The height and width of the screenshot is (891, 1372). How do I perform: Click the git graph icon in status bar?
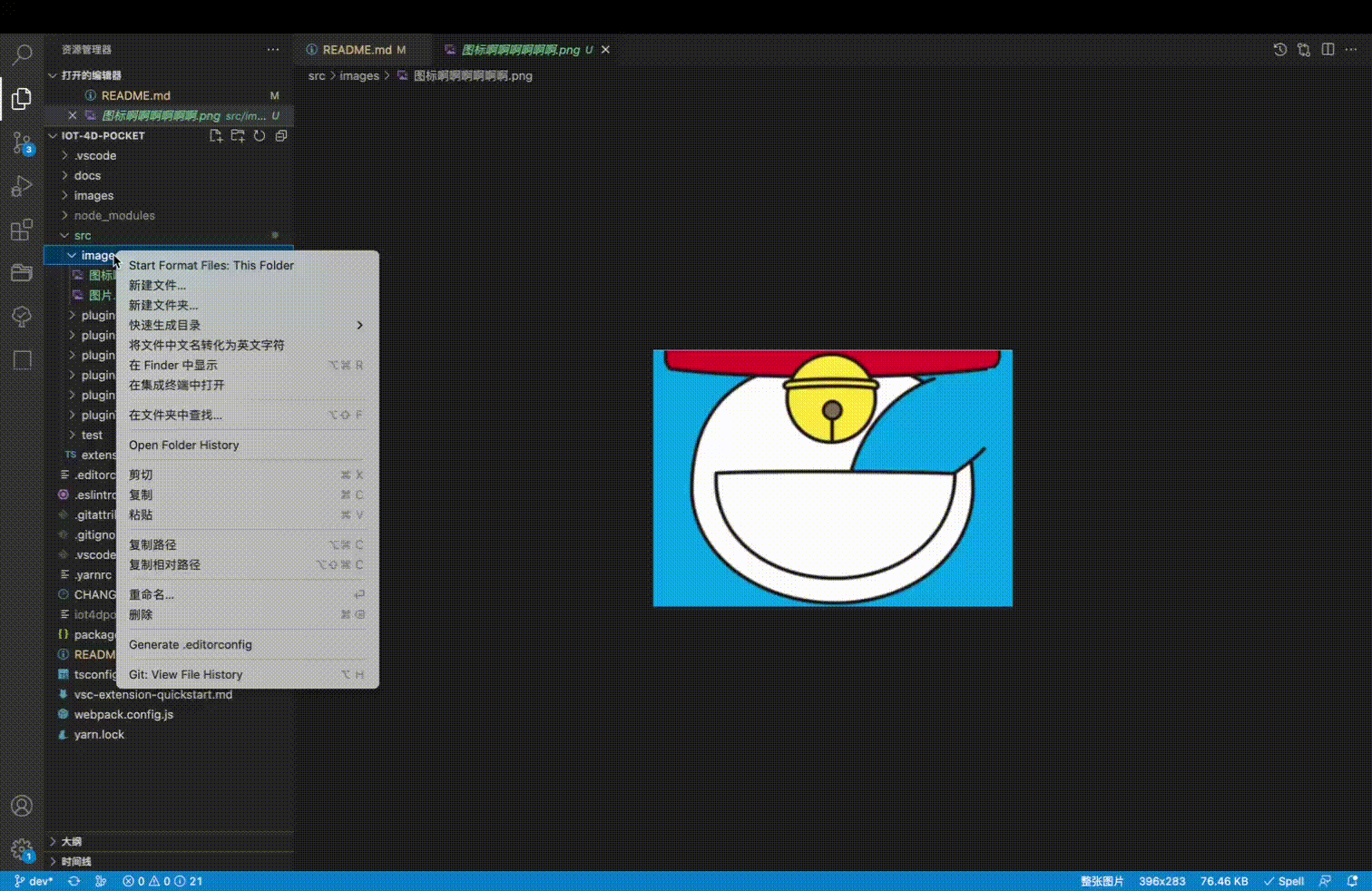[101, 881]
